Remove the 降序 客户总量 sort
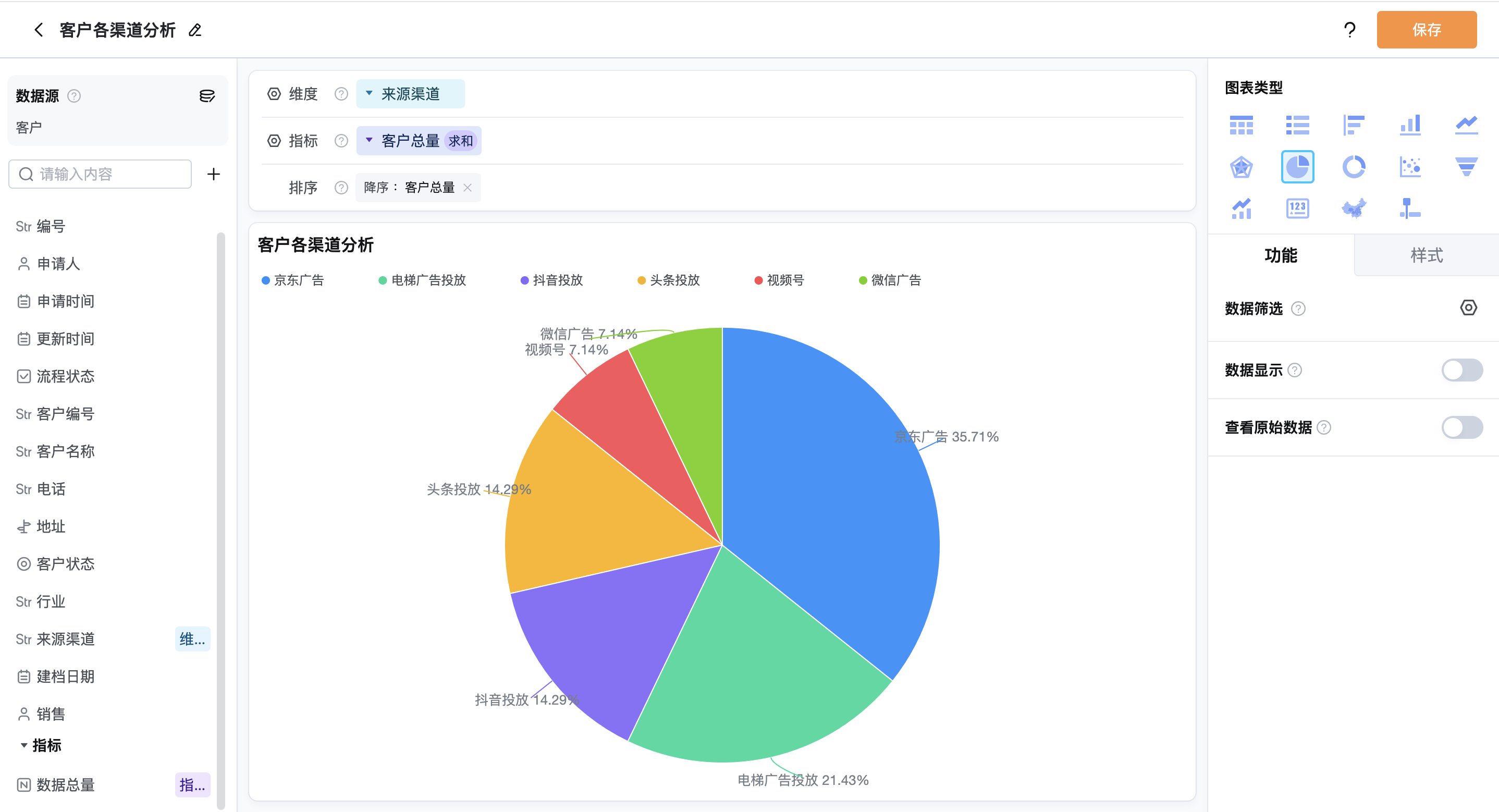 pyautogui.click(x=468, y=188)
